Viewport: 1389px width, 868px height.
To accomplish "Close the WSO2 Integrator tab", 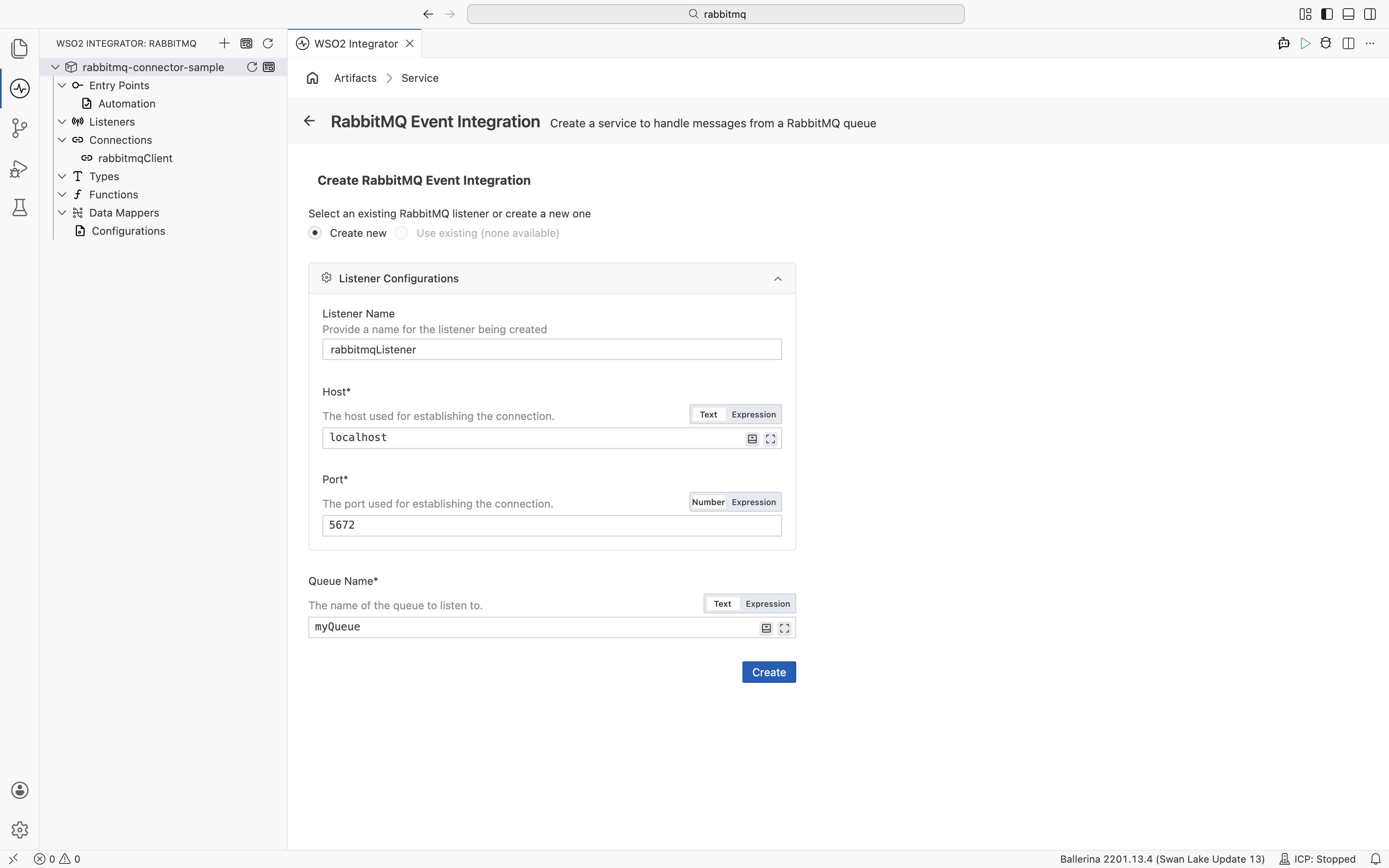I will pyautogui.click(x=410, y=44).
